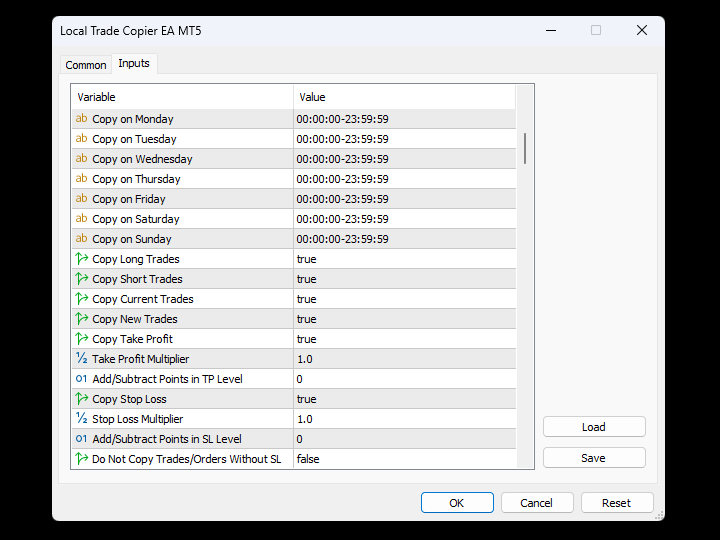This screenshot has width=720, height=540.
Task: Edit the Stop Loss Multiplier value 1.0
Action: [x=405, y=419]
